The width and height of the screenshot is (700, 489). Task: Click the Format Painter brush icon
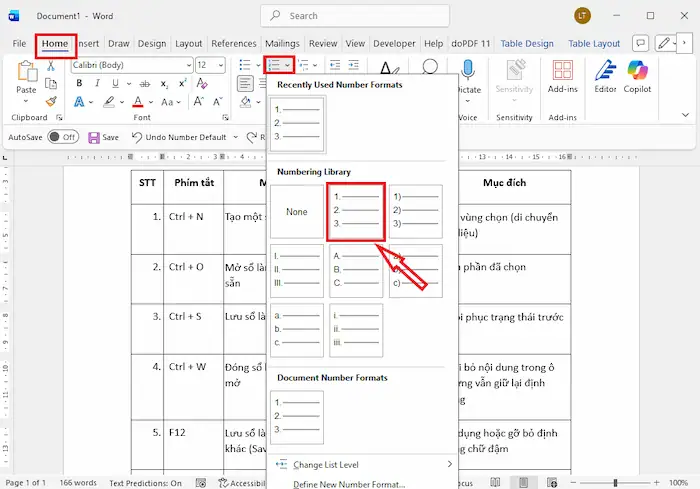(54, 99)
